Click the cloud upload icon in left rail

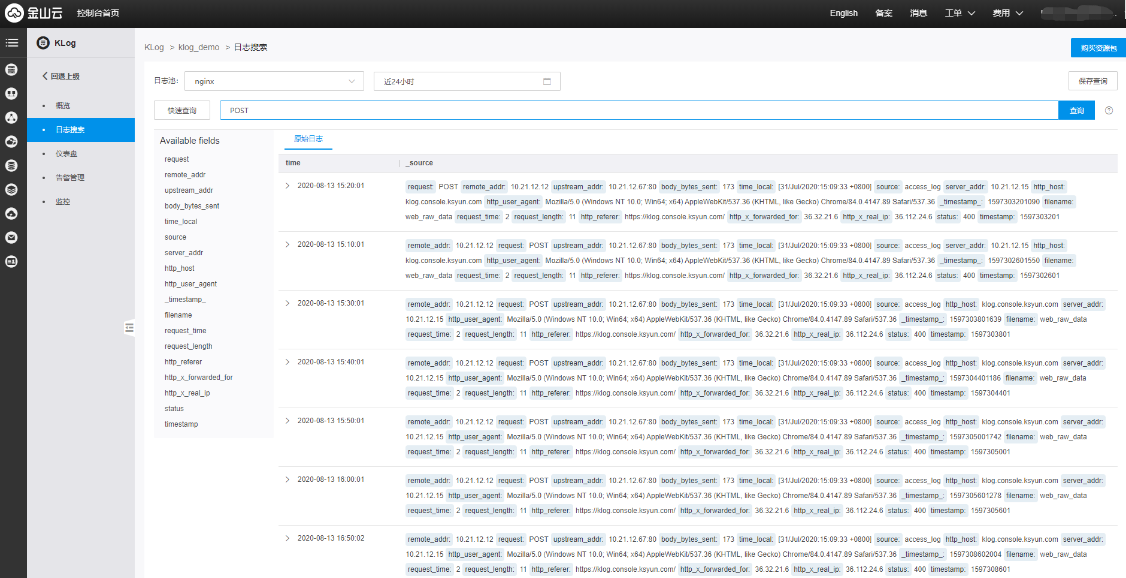pos(12,213)
